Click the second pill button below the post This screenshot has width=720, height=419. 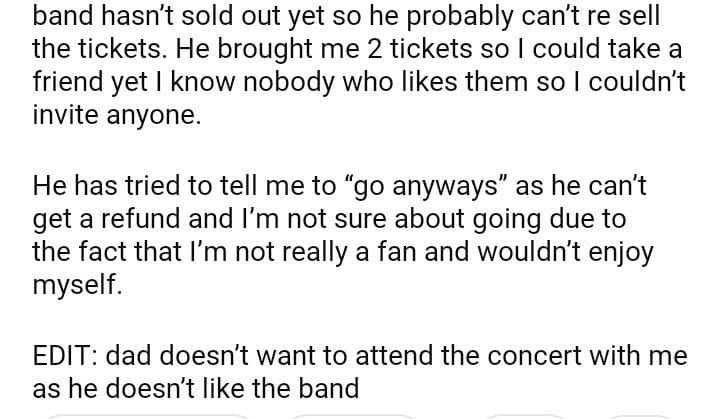[350, 415]
